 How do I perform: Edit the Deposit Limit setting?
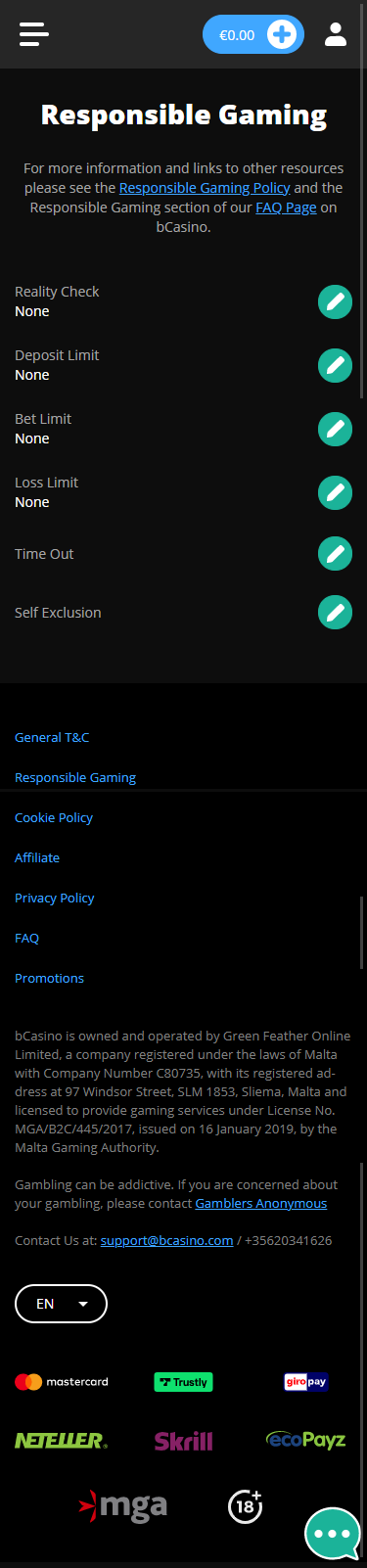[x=335, y=365]
